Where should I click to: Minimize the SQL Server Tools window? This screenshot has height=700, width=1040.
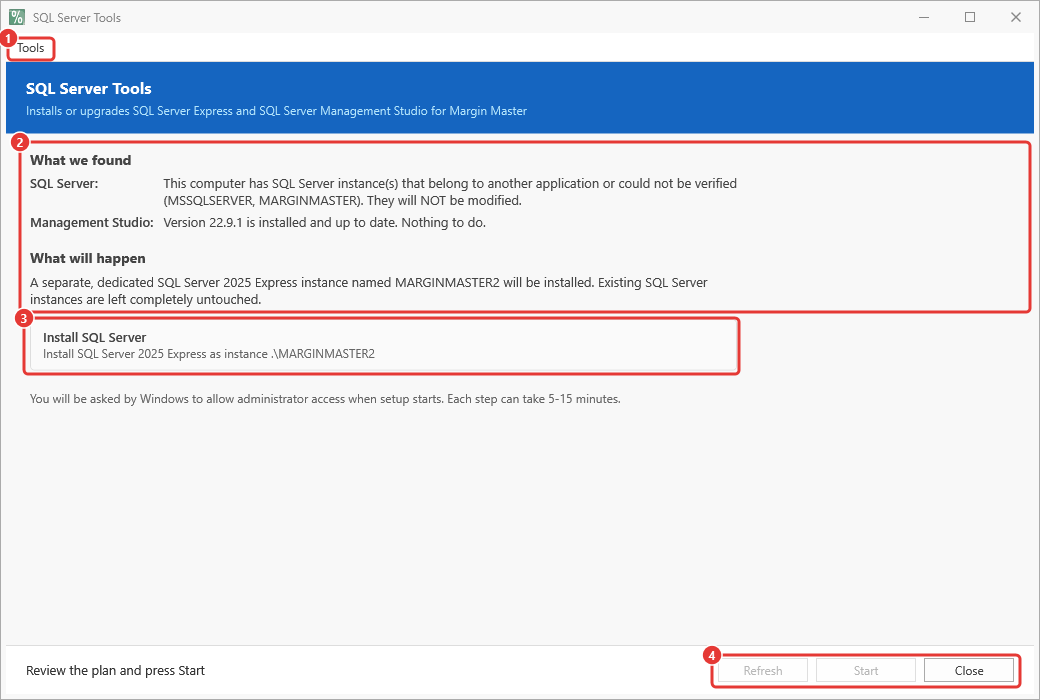[x=923, y=17]
